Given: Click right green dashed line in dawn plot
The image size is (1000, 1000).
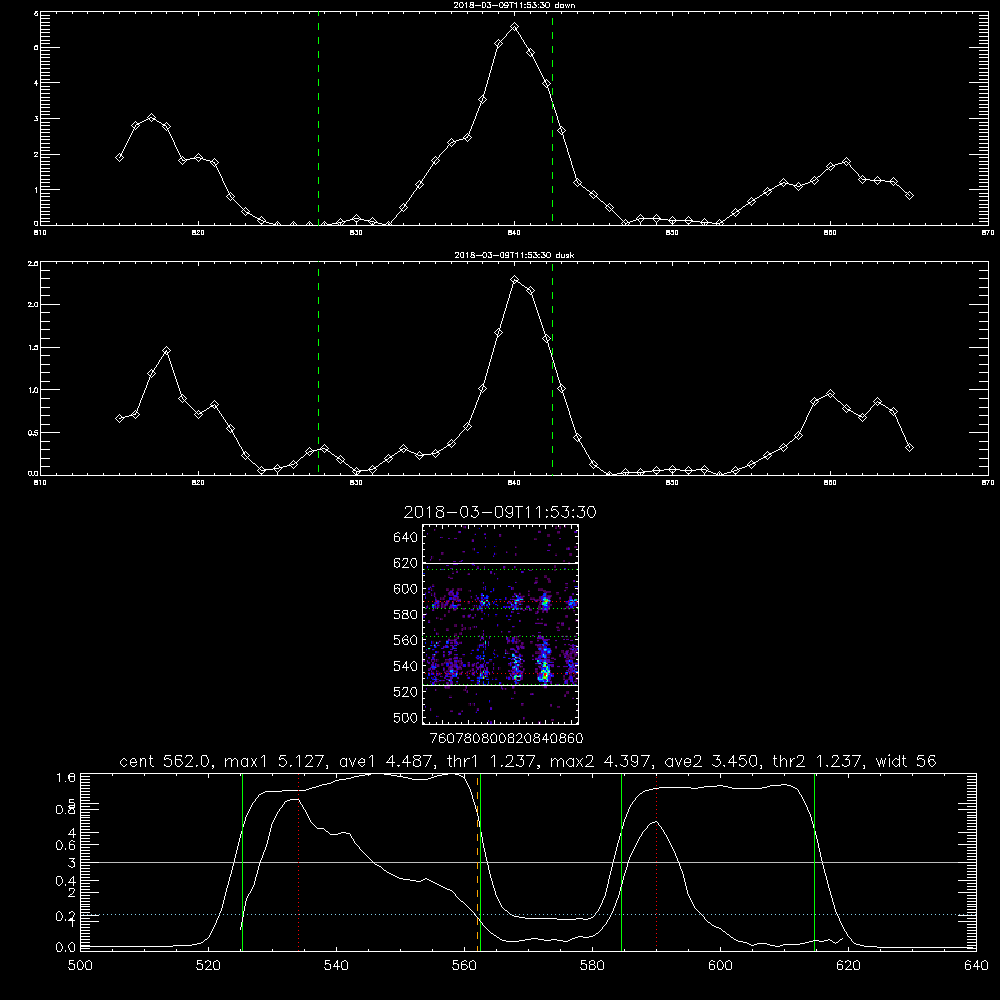Looking at the screenshot, I should click(552, 121).
